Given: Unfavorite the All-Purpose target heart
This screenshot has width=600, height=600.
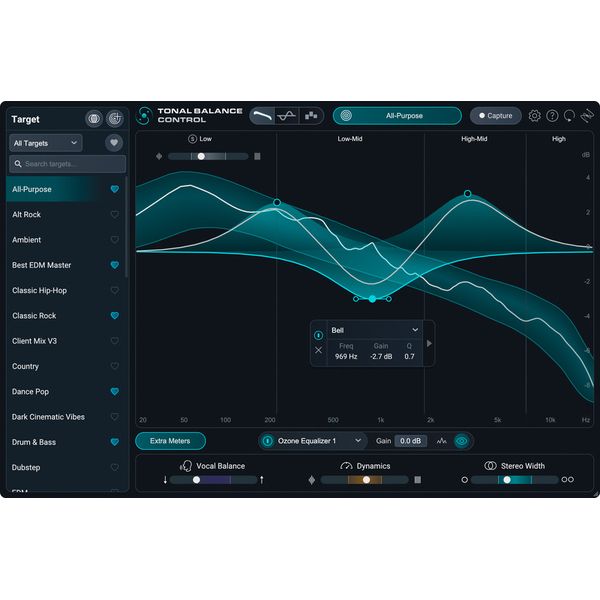Looking at the screenshot, I should 115,189.
